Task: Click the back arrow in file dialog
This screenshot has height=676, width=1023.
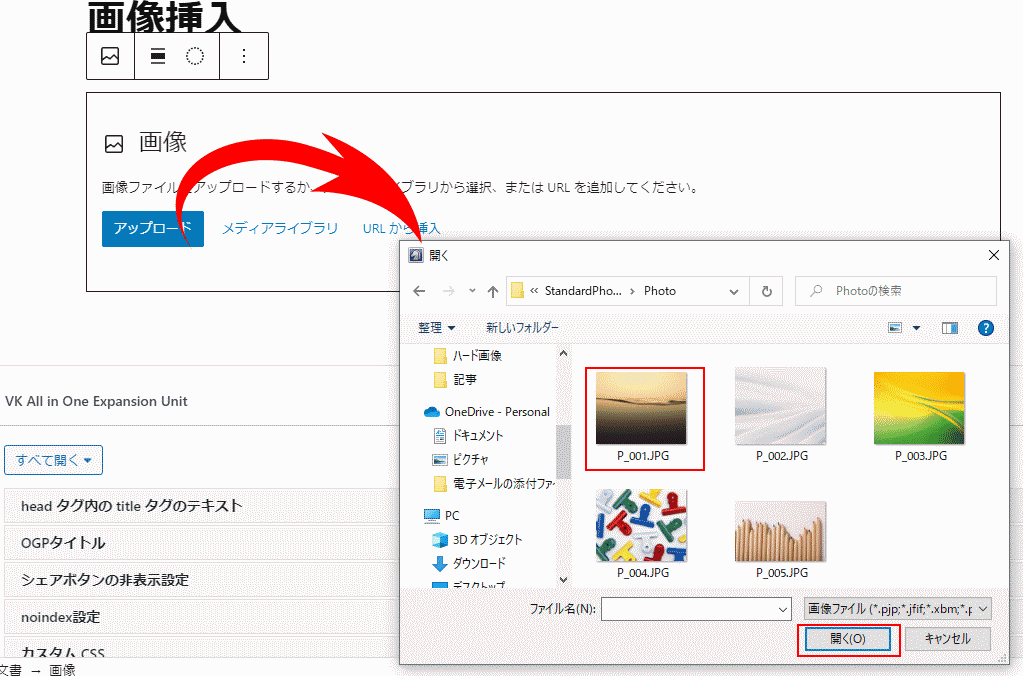Action: tap(419, 291)
